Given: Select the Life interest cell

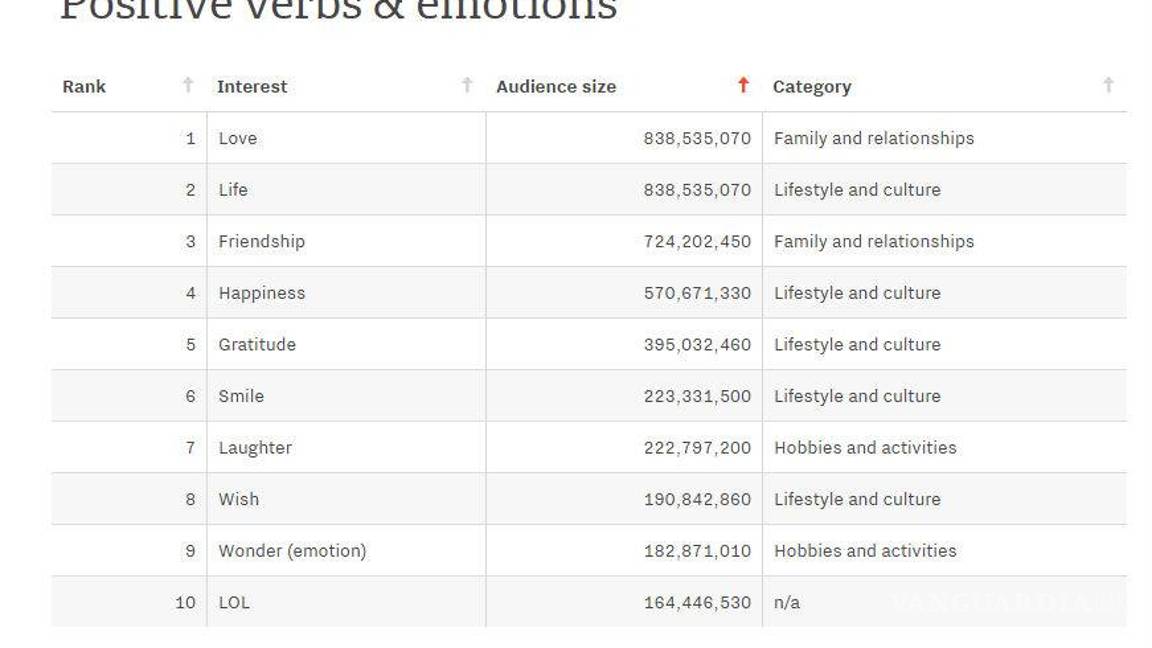Looking at the screenshot, I should tap(233, 190).
